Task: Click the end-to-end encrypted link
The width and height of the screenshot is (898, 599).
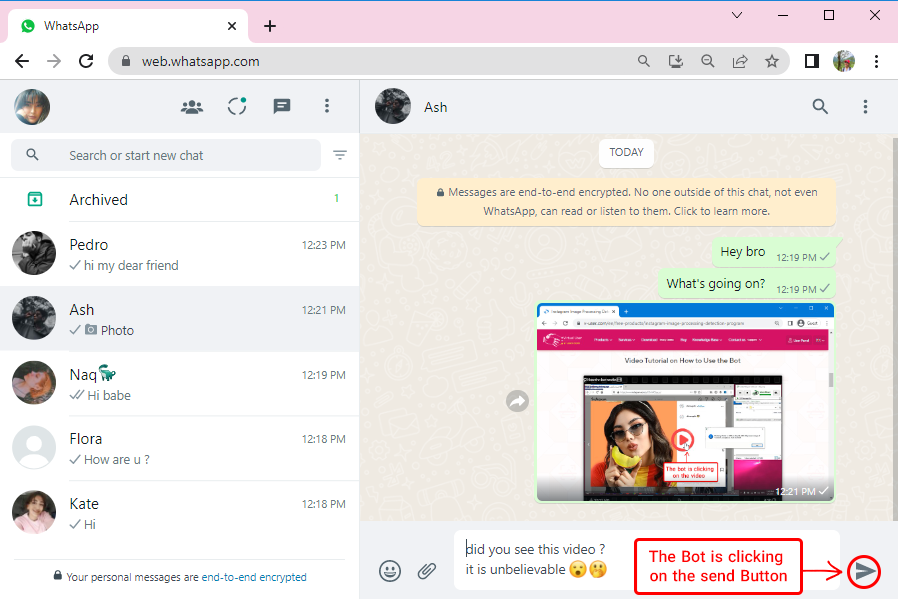Action: (254, 577)
